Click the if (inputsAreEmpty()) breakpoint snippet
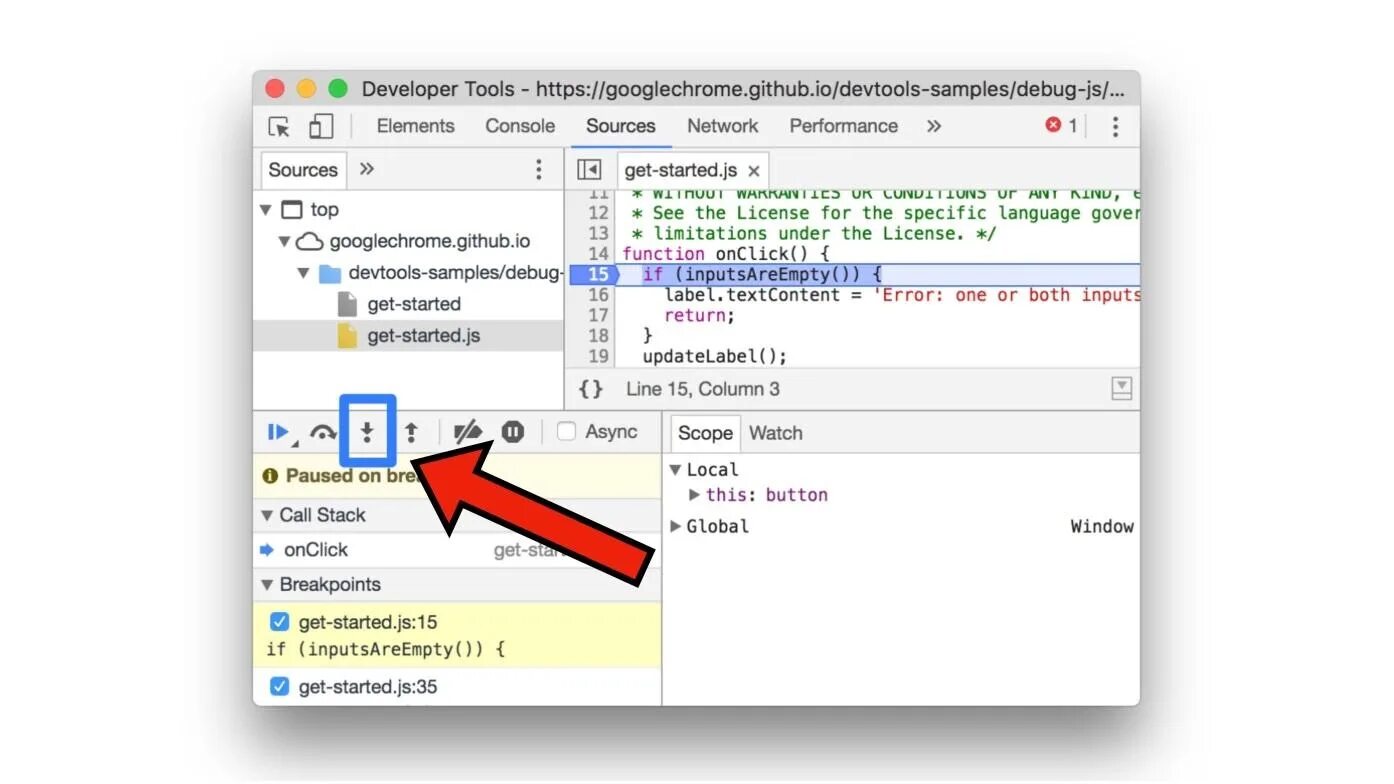 [386, 649]
